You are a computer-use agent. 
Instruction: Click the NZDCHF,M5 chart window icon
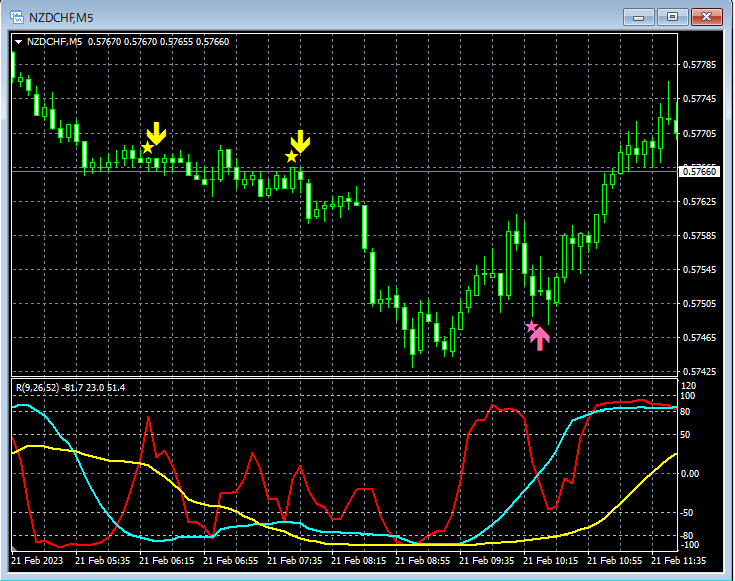click(17, 18)
